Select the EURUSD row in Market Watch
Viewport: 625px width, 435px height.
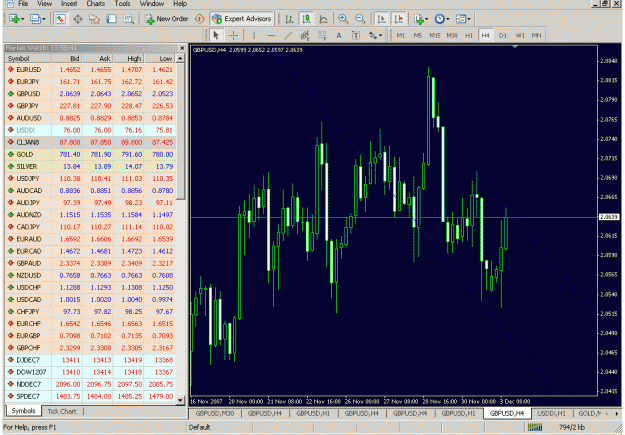90,69
